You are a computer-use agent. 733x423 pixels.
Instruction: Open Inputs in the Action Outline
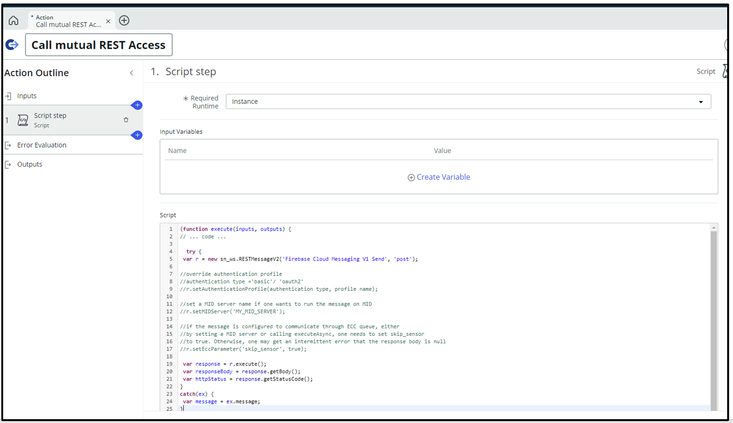point(27,96)
